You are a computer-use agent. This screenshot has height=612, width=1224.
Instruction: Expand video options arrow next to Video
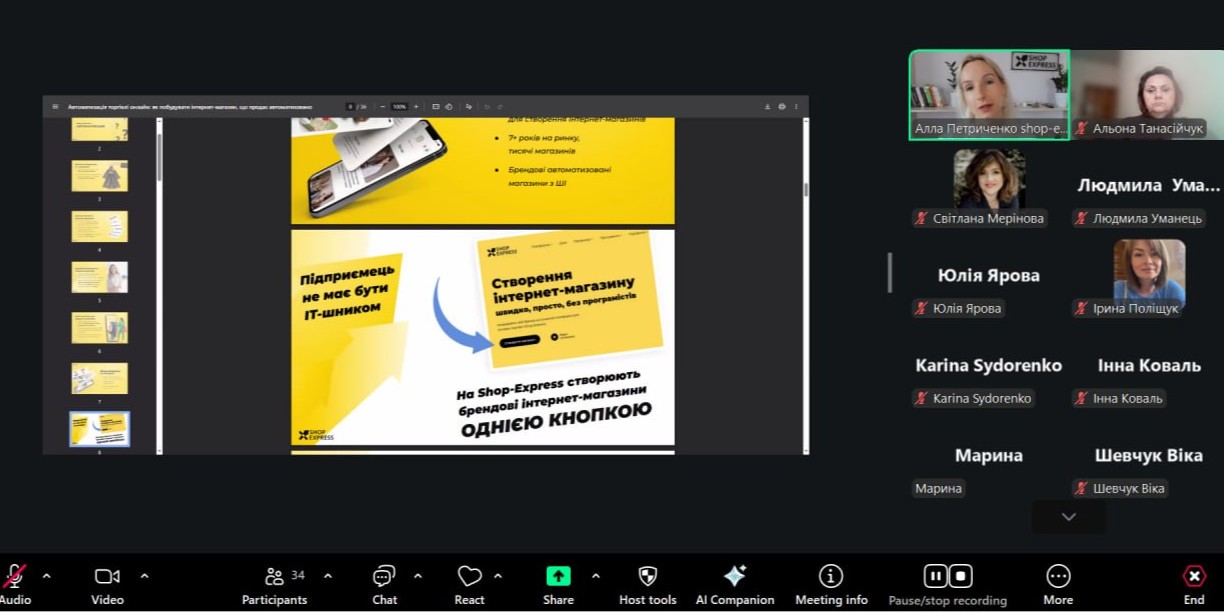(144, 576)
